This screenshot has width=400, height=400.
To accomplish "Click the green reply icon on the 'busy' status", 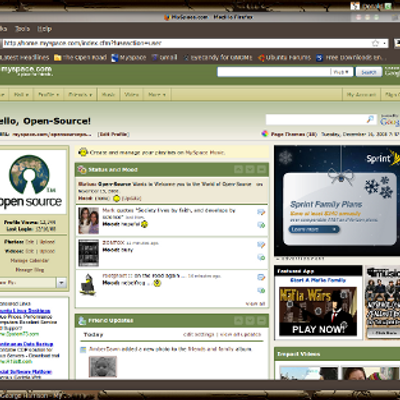I will pos(261,257).
